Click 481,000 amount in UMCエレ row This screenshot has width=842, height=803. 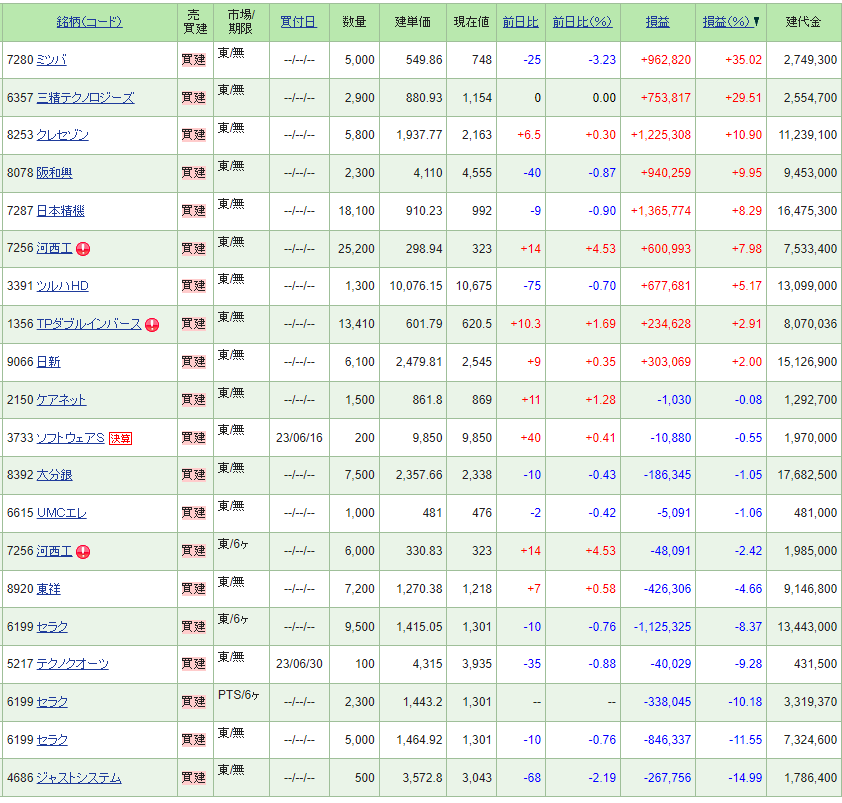pos(815,513)
